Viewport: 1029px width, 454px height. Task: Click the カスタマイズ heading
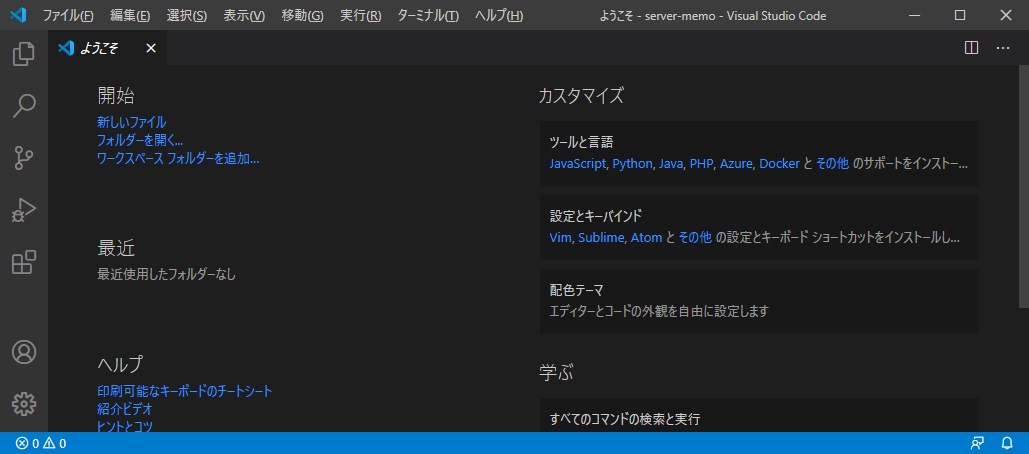point(581,96)
